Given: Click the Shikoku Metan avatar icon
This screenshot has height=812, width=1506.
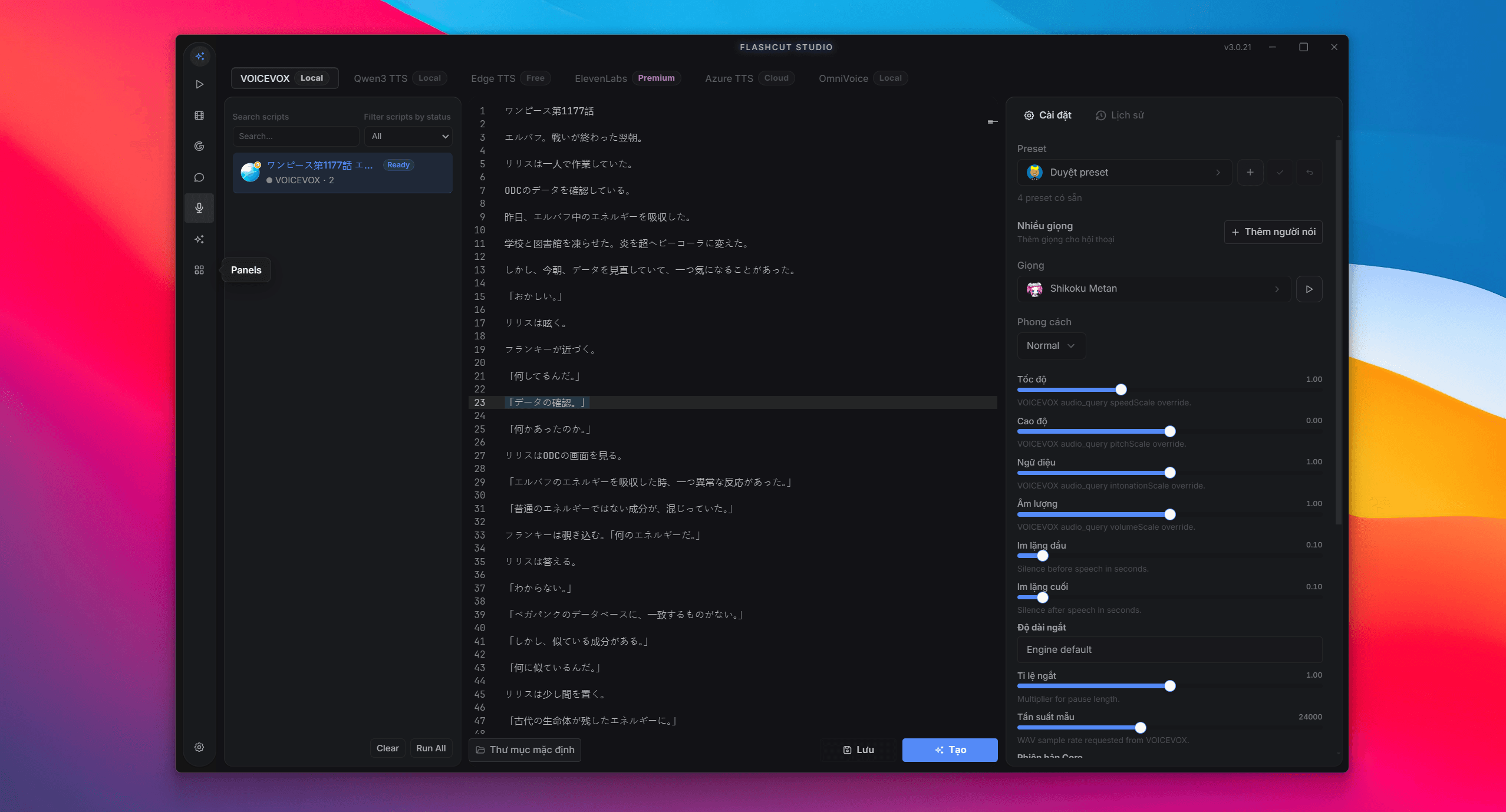Looking at the screenshot, I should [1034, 289].
